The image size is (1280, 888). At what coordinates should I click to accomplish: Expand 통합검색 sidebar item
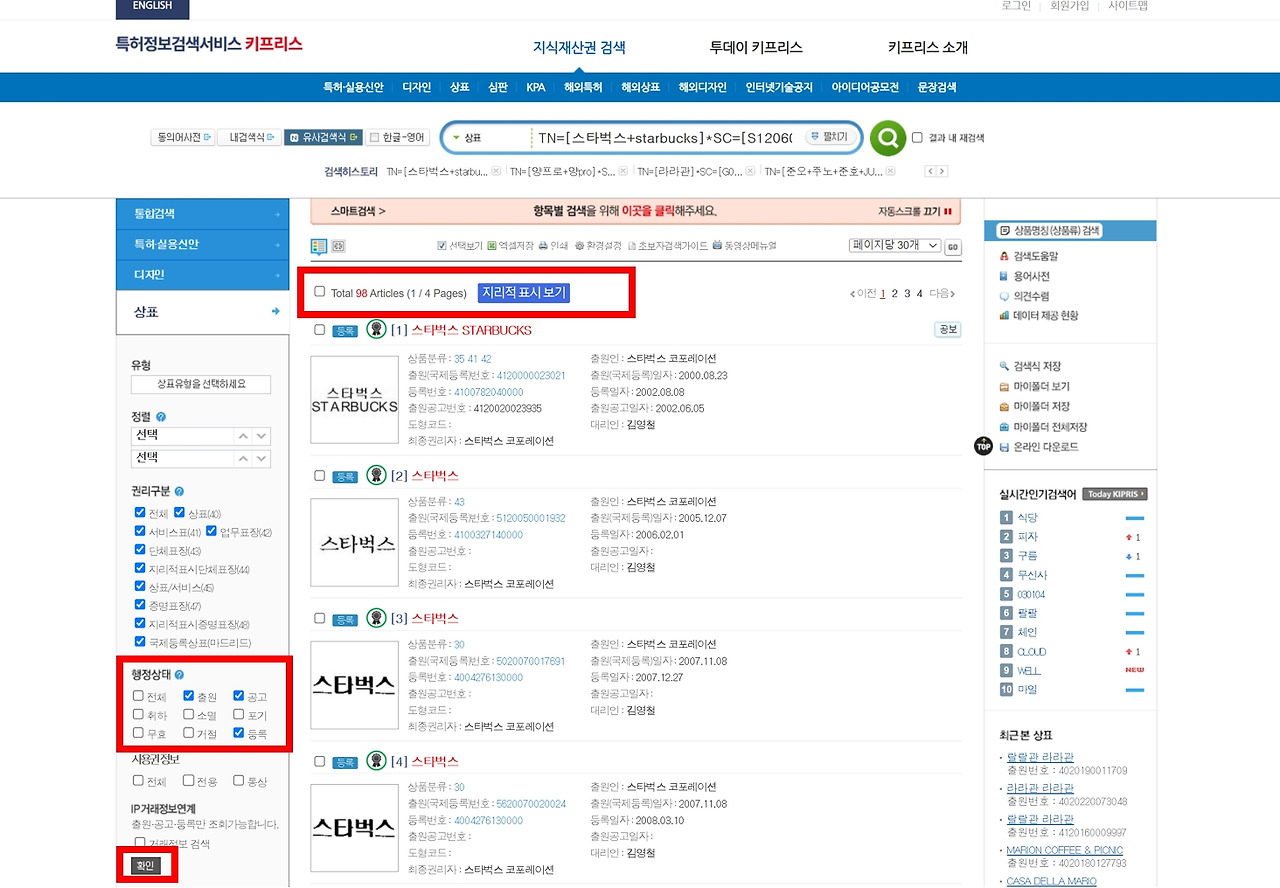pos(203,214)
